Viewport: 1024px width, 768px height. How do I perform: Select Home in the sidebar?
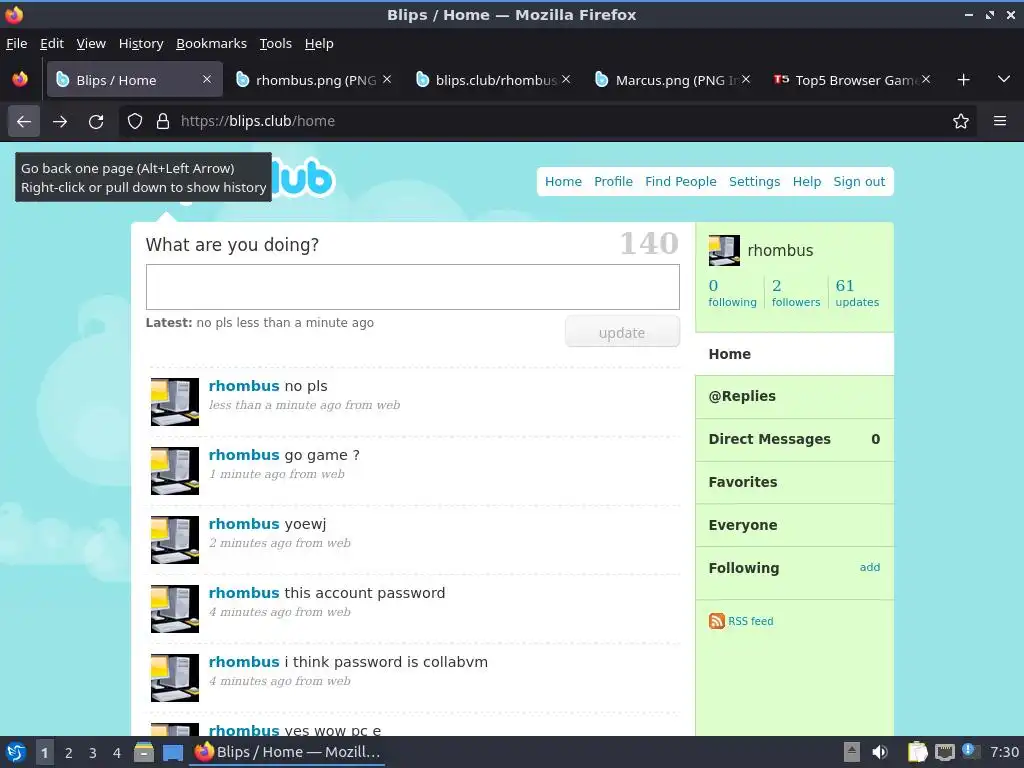pos(794,354)
